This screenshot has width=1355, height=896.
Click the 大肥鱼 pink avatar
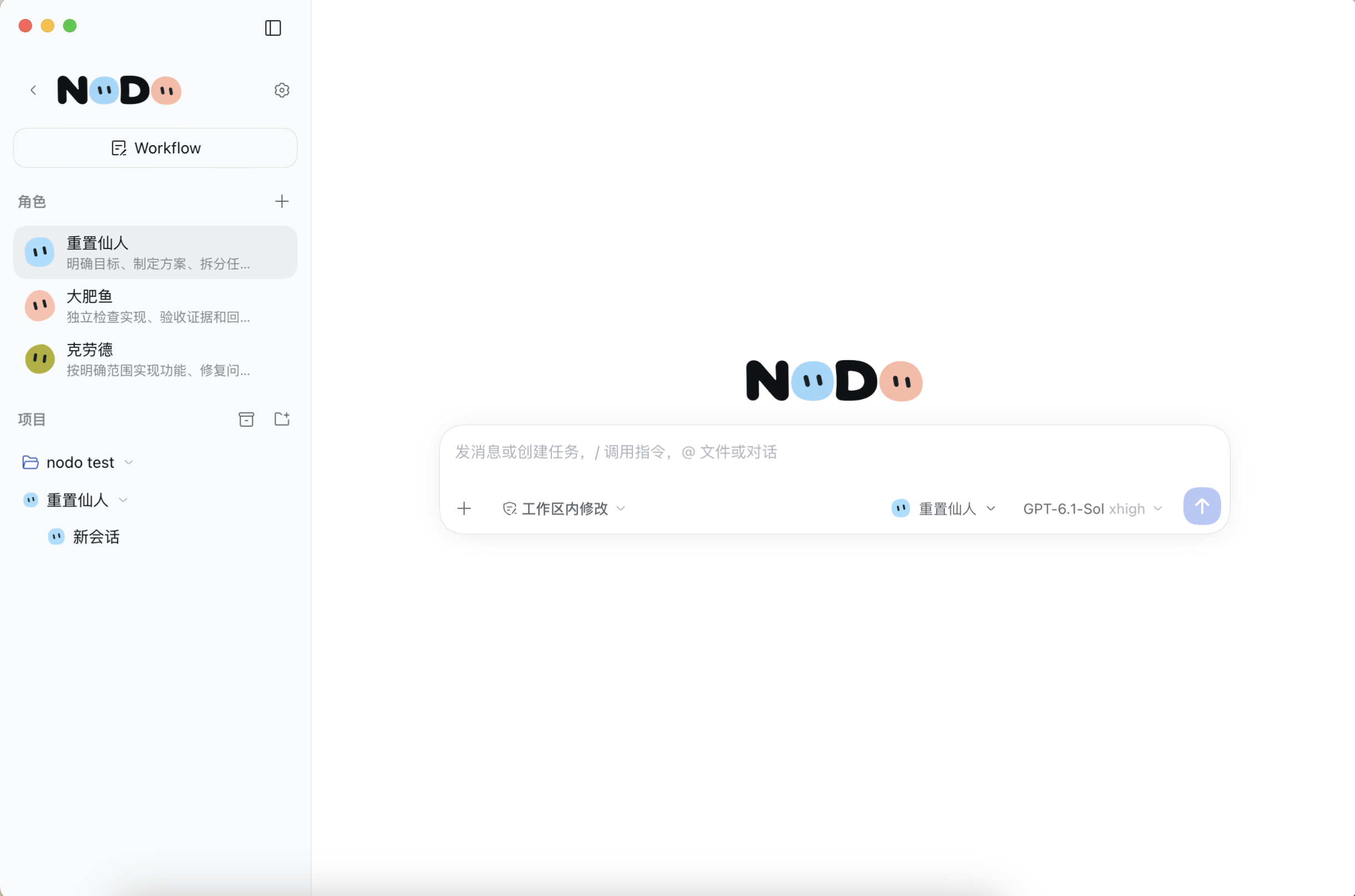[x=39, y=305]
